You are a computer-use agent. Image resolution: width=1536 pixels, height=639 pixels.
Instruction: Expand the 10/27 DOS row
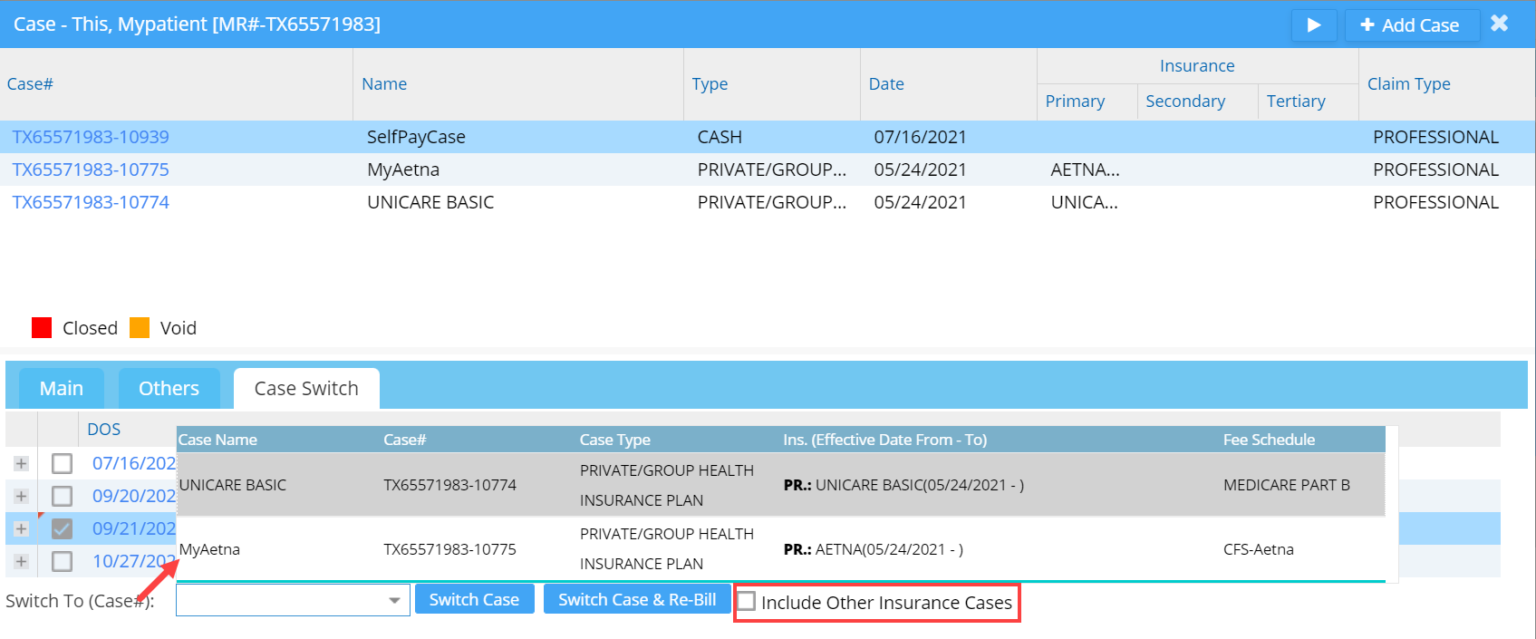(20, 561)
